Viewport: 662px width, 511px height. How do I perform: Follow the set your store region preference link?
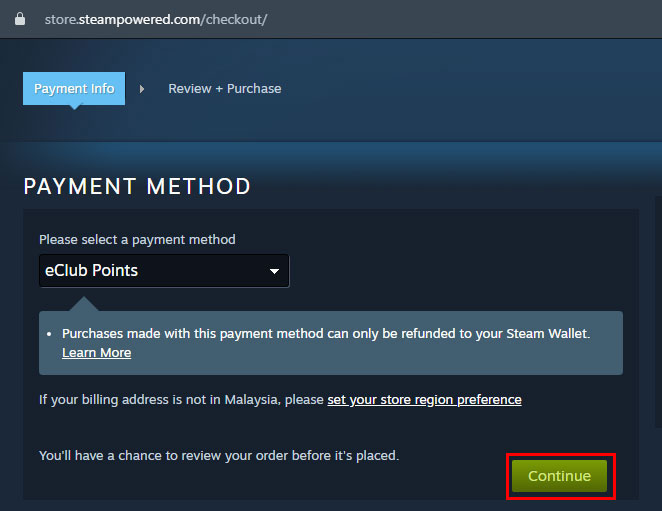click(x=424, y=400)
